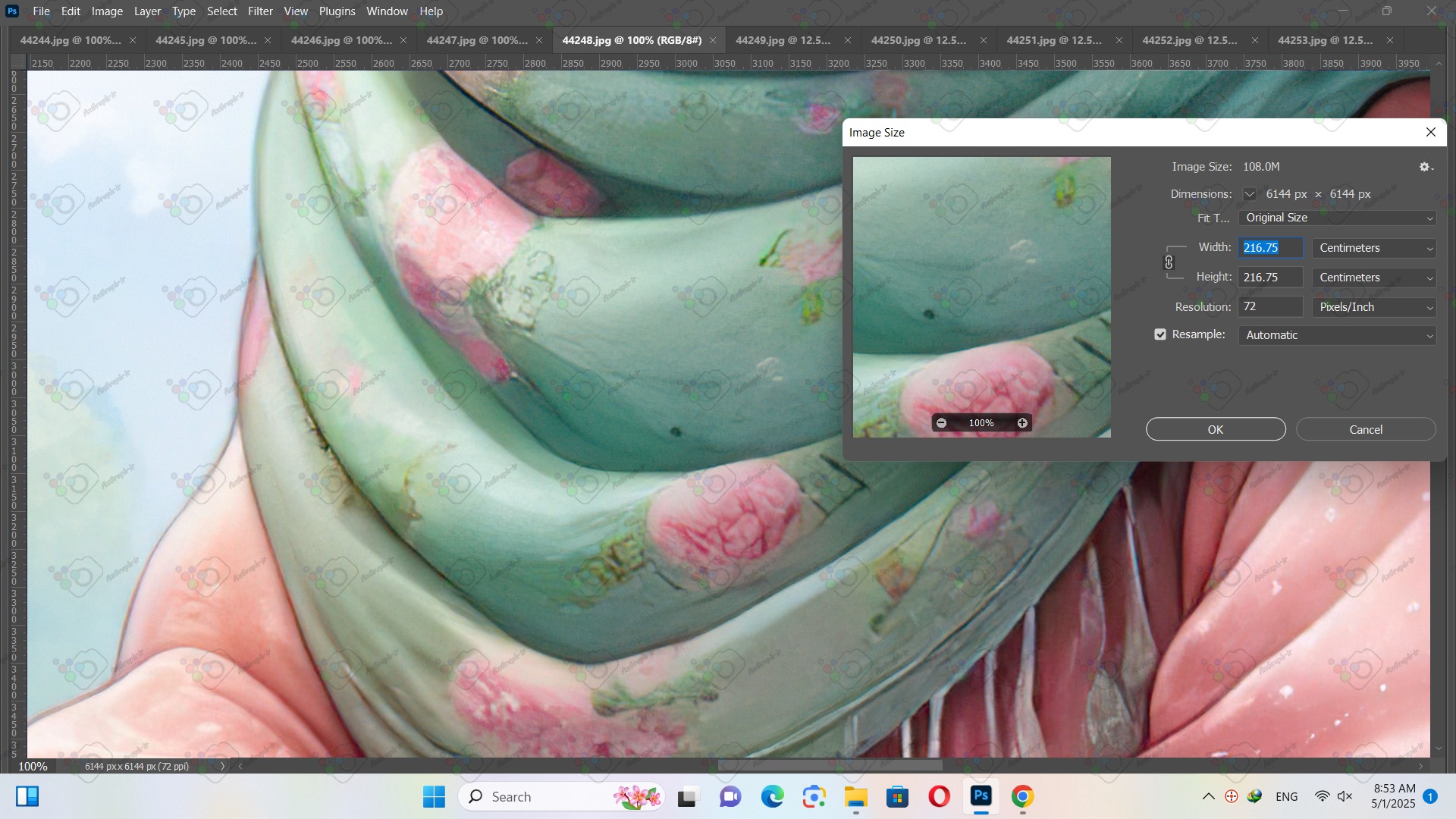
Task: Open the Fit To Original Size dropdown
Action: (1337, 218)
